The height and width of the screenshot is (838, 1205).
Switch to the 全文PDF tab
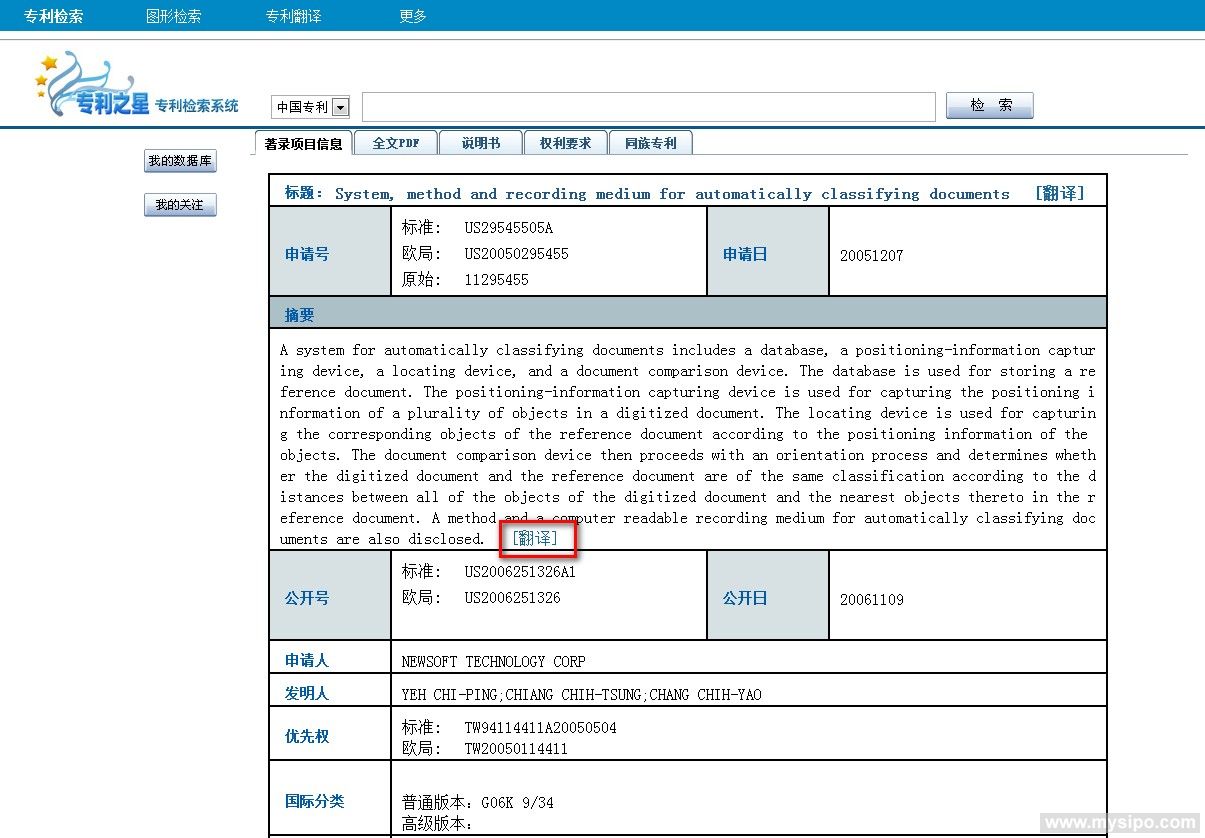[396, 144]
